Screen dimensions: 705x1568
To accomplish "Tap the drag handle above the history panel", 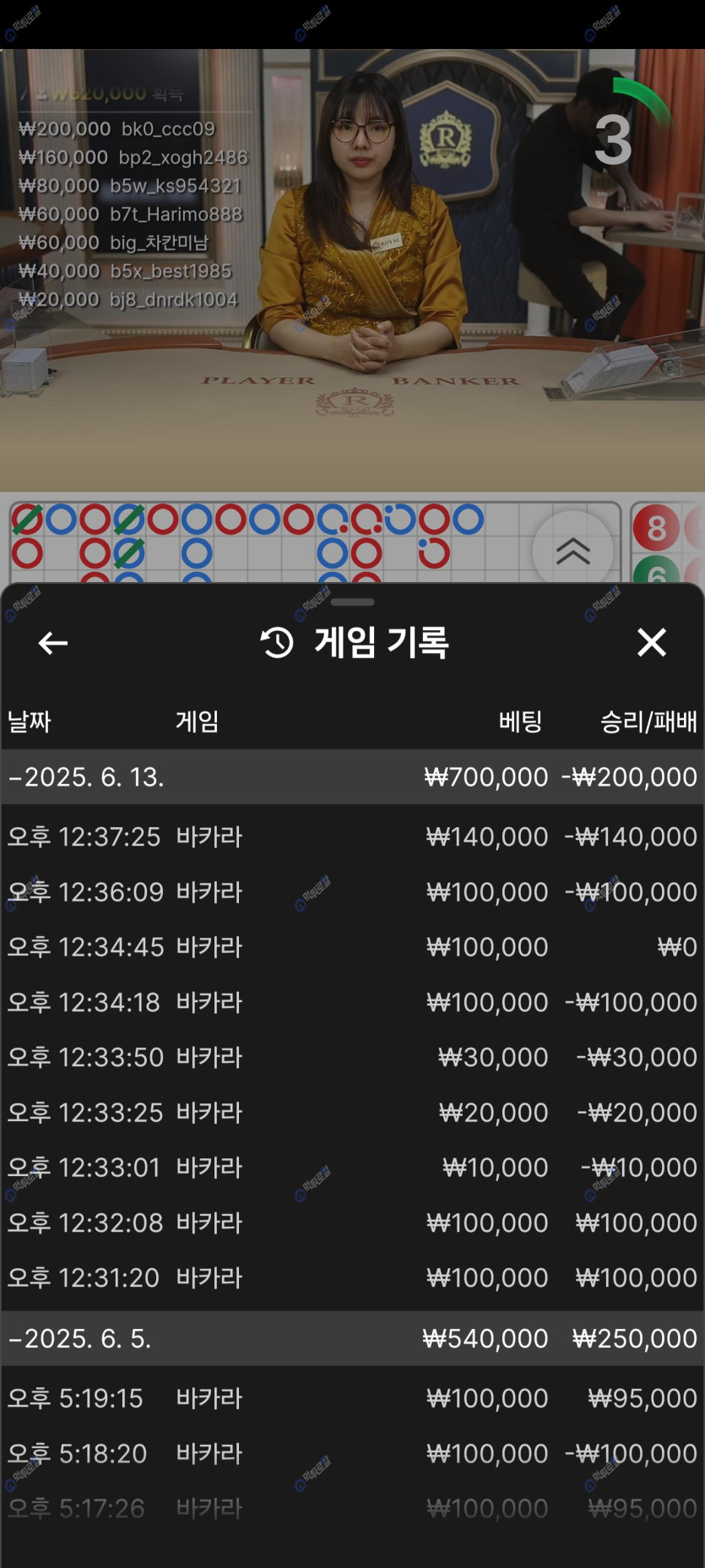I will tap(353, 602).
